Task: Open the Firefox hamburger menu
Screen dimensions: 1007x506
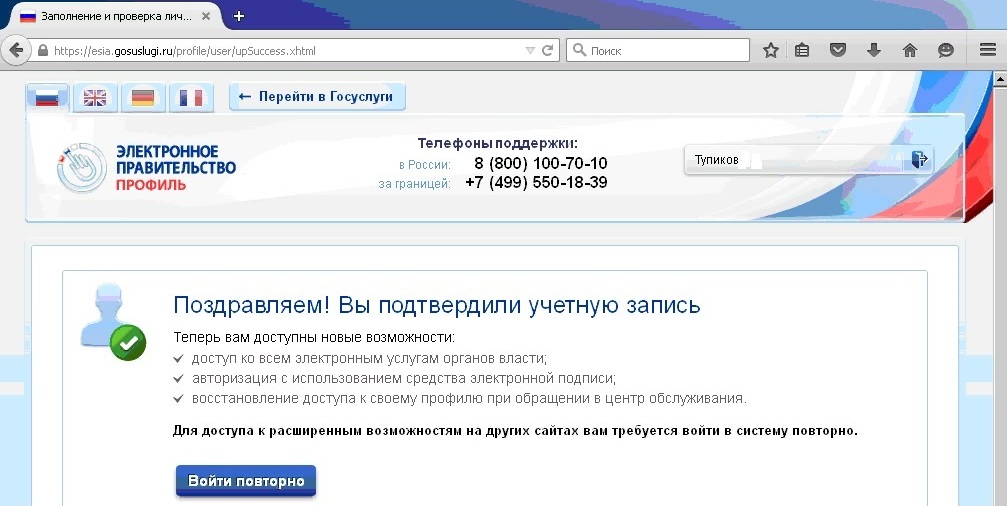Action: point(987,50)
